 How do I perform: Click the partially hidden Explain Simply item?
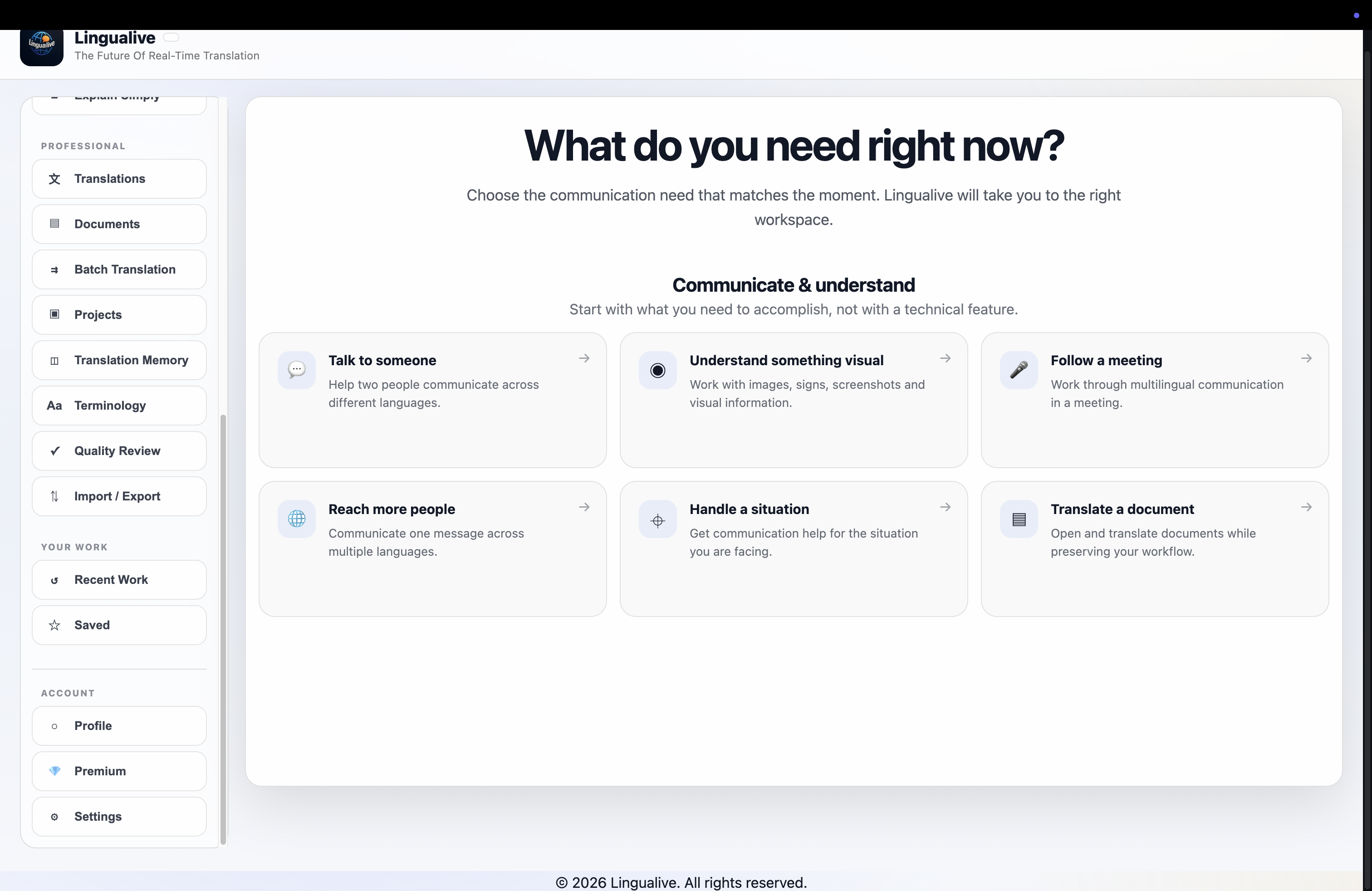pos(119,105)
